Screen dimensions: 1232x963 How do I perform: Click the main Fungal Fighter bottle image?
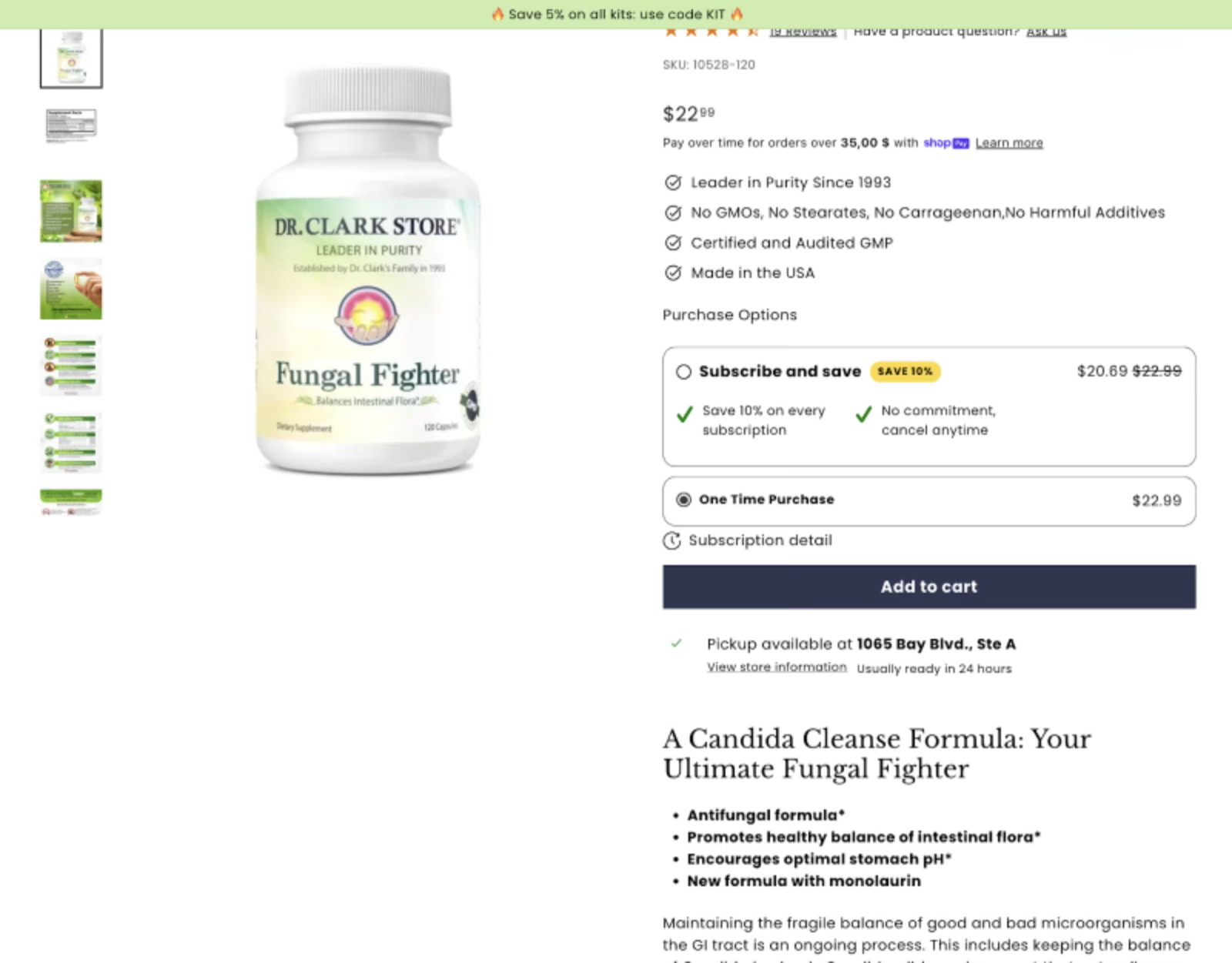point(368,269)
